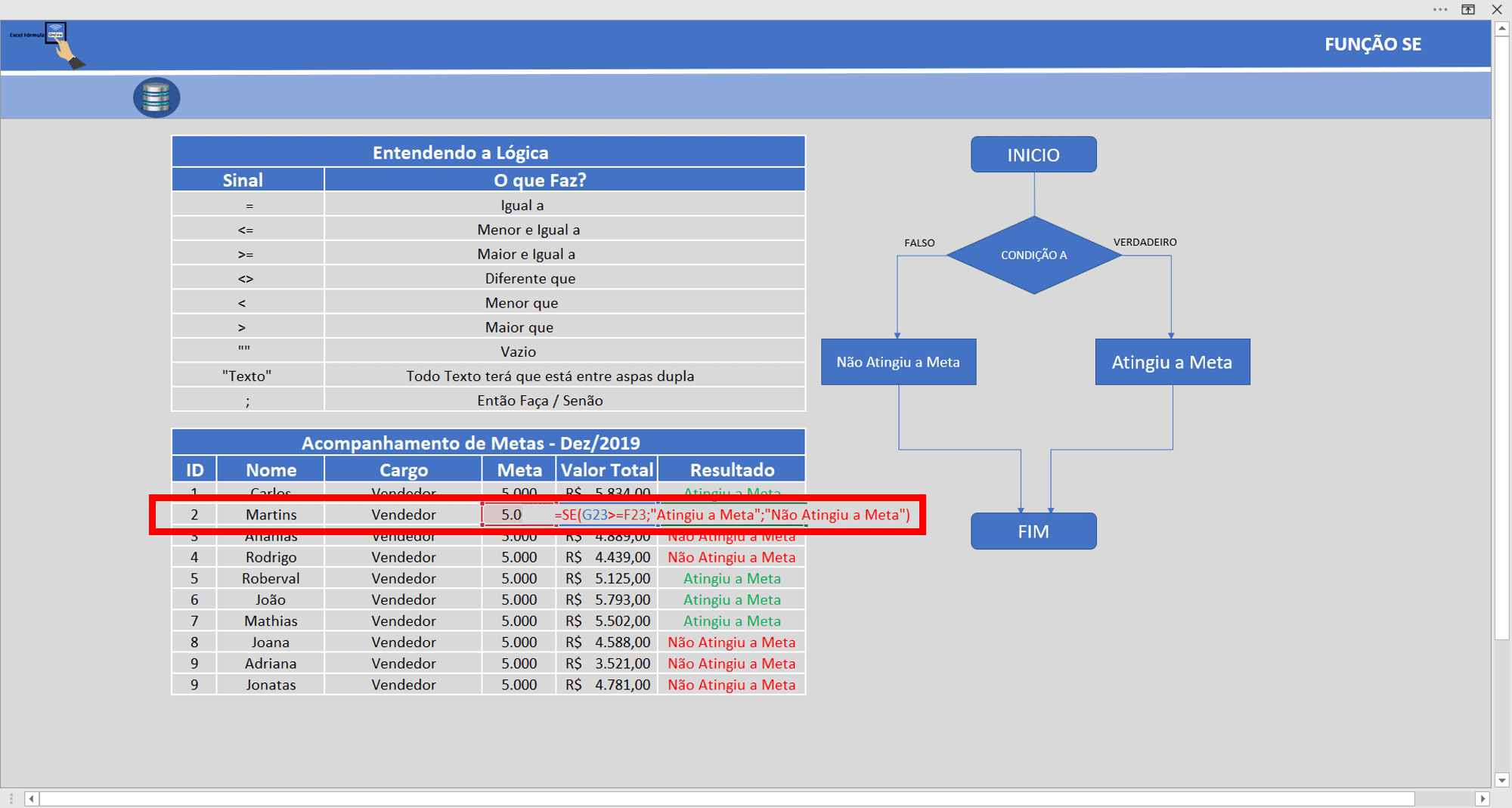
Task: Select the Cargo column header
Action: (403, 469)
